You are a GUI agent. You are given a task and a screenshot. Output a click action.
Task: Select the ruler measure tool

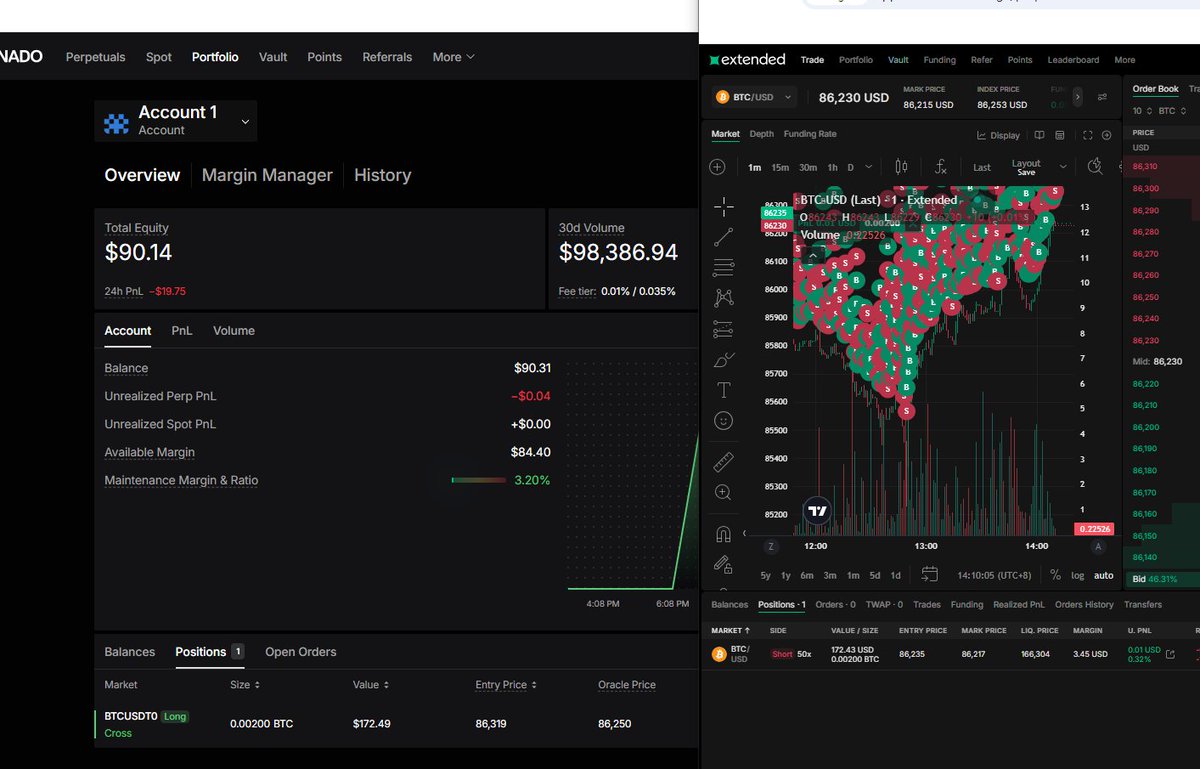tap(724, 462)
